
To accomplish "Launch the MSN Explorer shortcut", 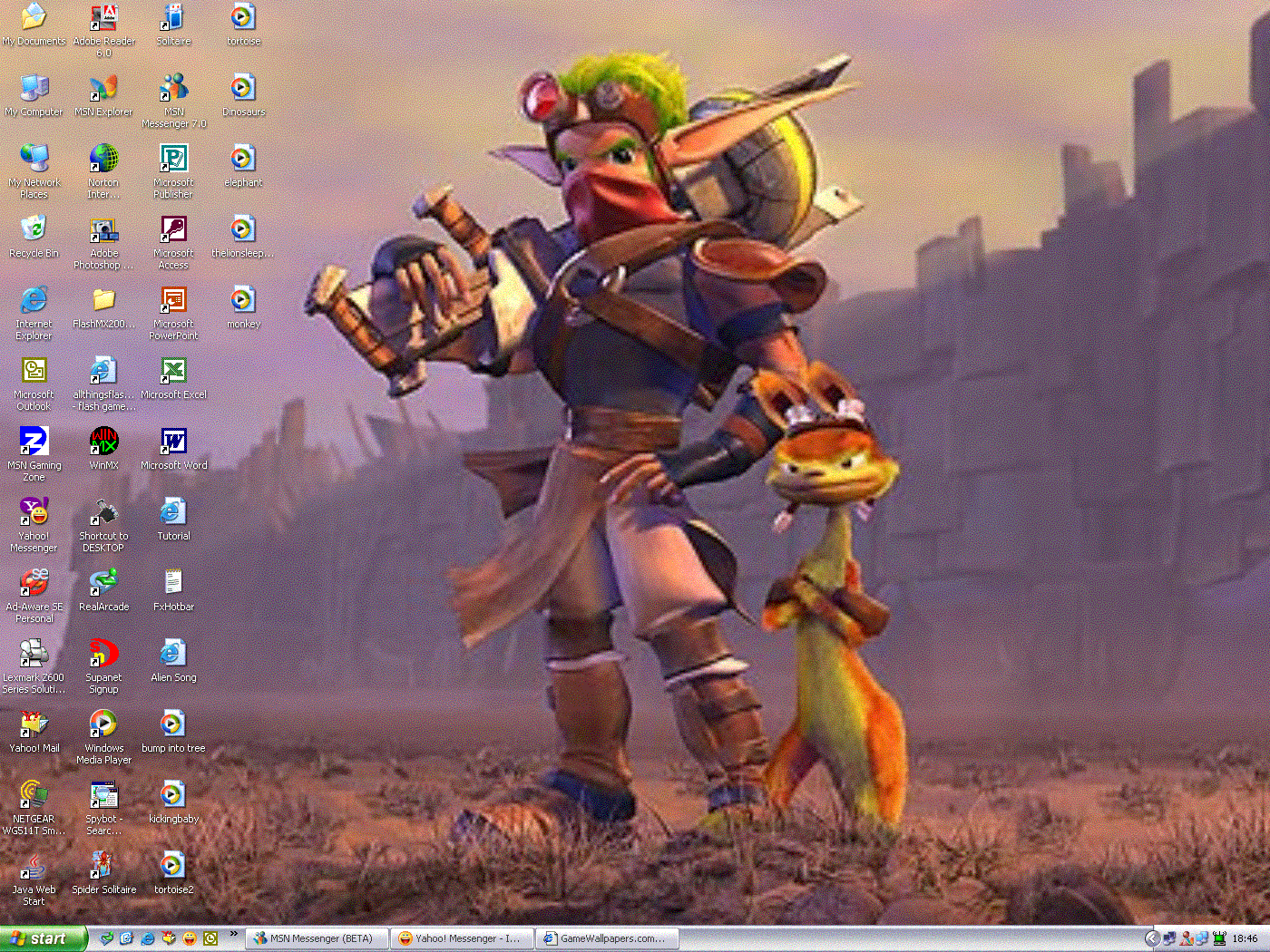I will click(103, 95).
